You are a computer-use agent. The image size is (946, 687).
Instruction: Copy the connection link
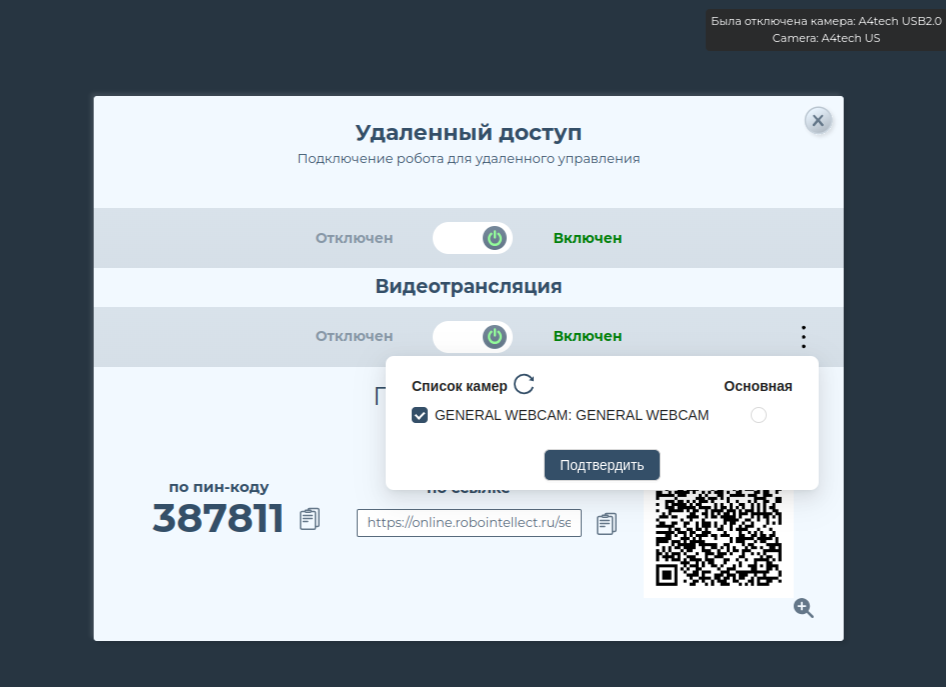[x=606, y=524]
